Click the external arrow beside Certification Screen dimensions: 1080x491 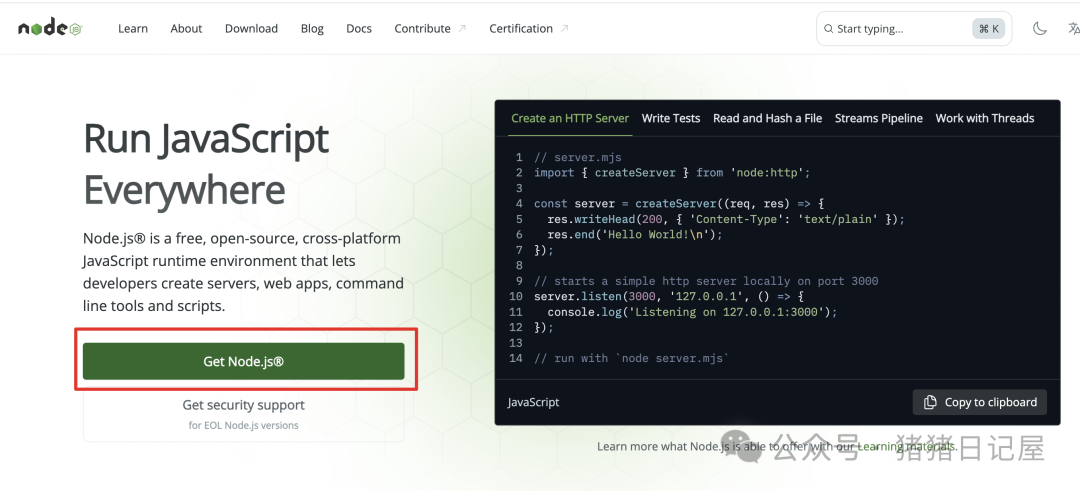[565, 28]
